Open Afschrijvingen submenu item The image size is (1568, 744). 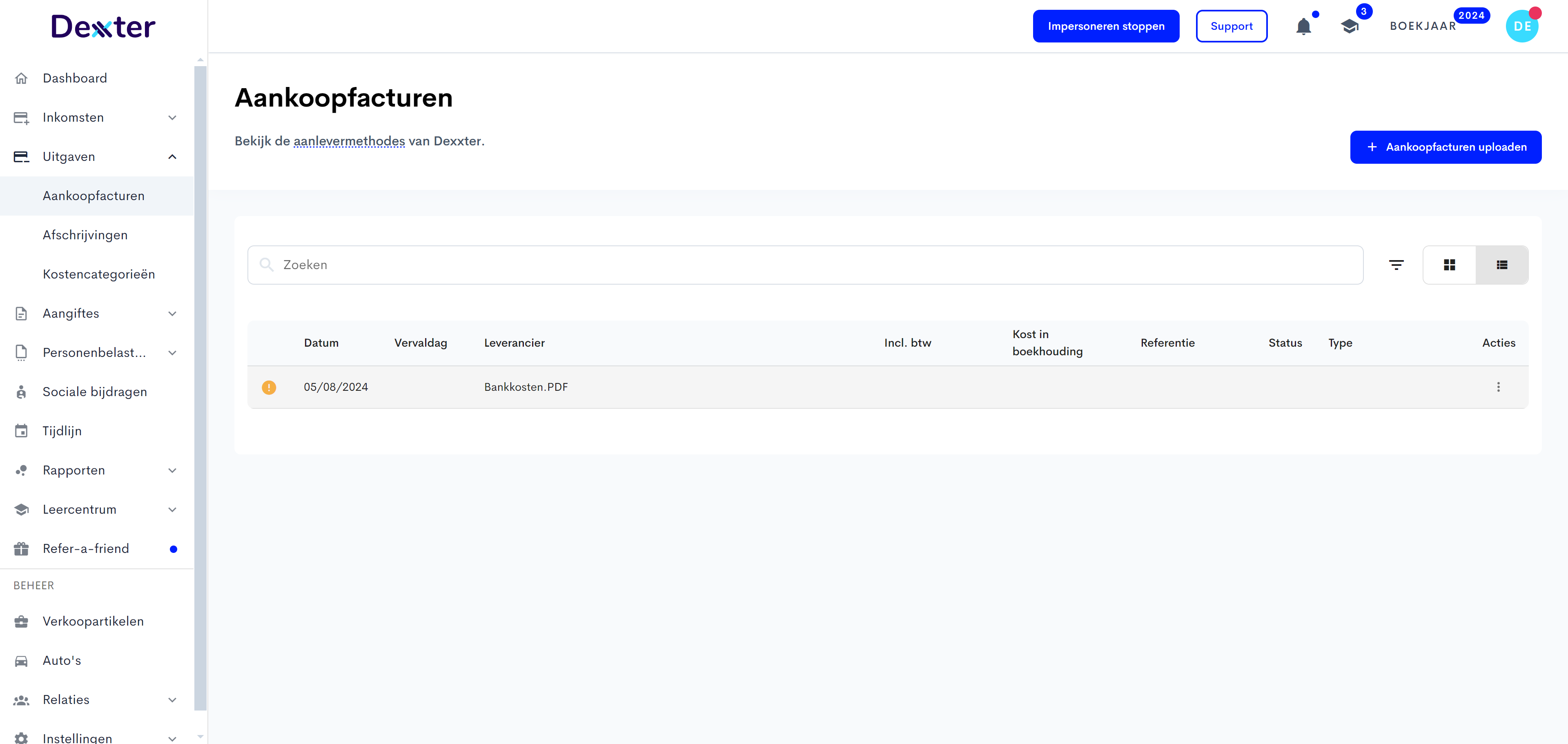click(97, 235)
